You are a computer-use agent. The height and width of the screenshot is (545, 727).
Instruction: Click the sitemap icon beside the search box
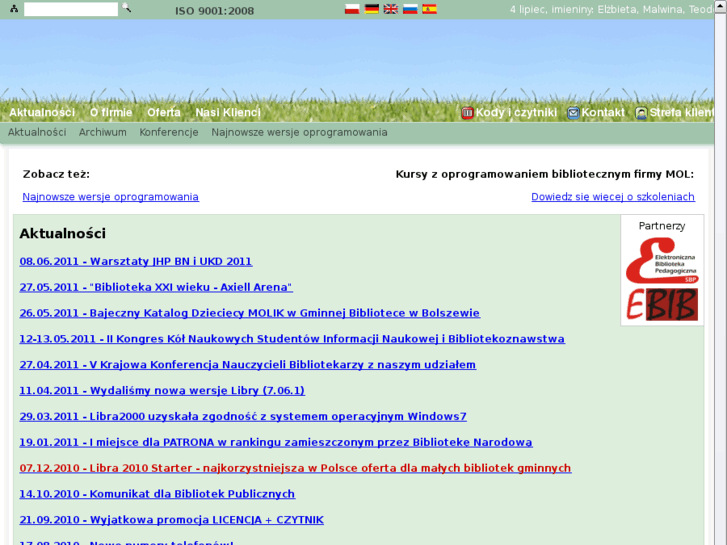pyautogui.click(x=14, y=8)
